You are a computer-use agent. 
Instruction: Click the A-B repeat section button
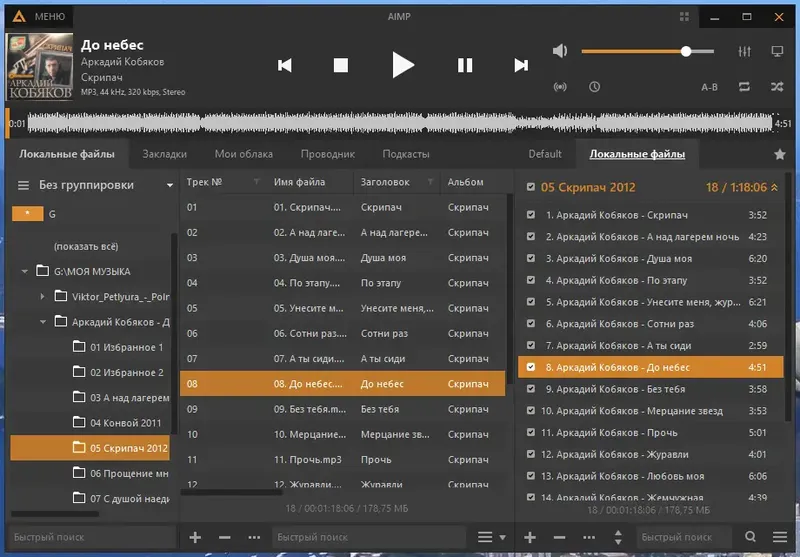709,87
